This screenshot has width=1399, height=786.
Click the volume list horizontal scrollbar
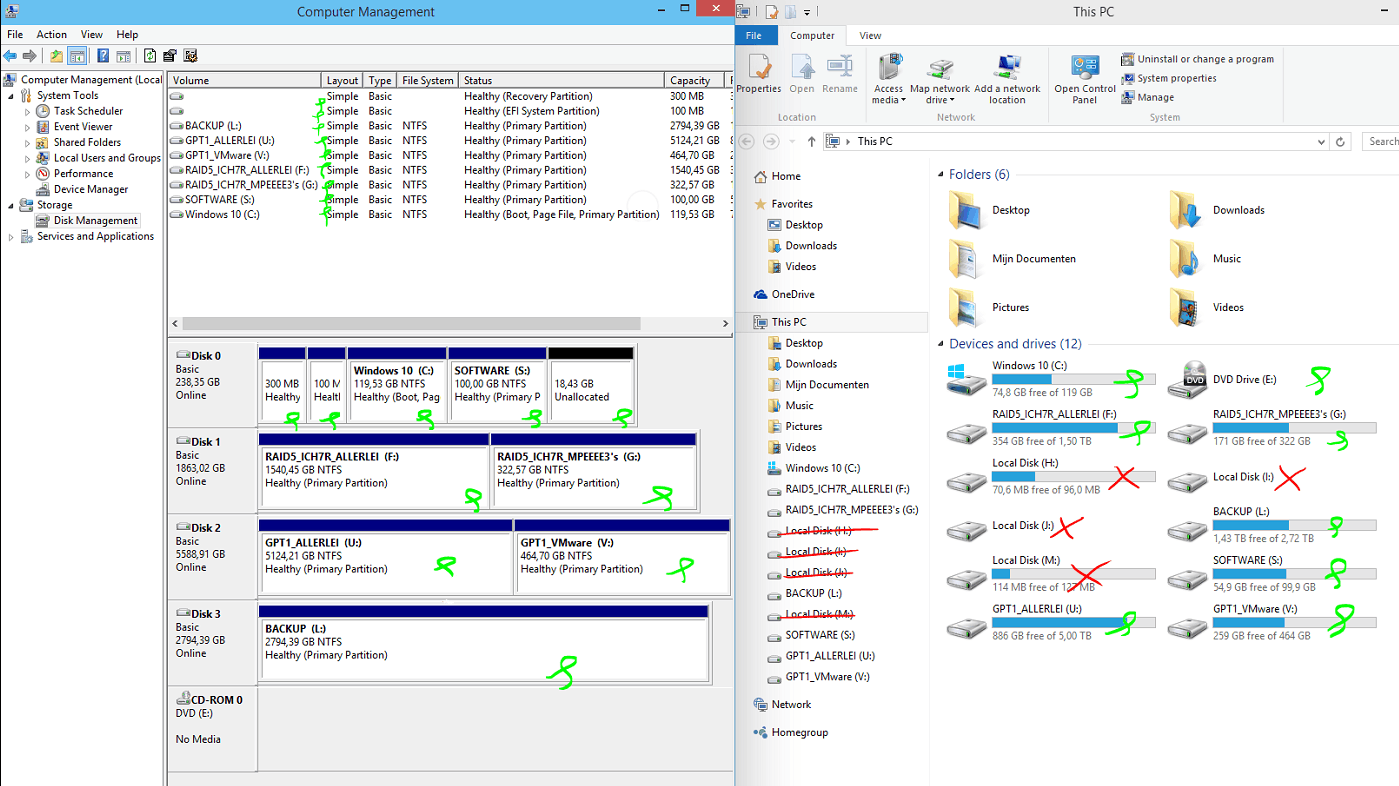point(410,324)
